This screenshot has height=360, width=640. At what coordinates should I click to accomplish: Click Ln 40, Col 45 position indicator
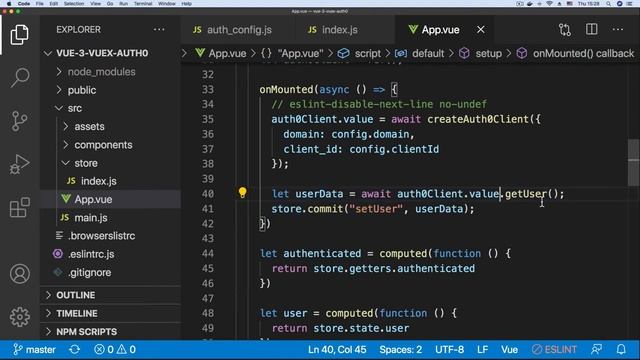337,349
